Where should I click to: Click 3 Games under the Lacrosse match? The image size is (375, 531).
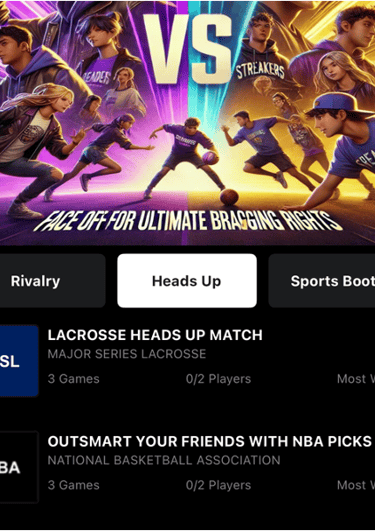pos(74,379)
